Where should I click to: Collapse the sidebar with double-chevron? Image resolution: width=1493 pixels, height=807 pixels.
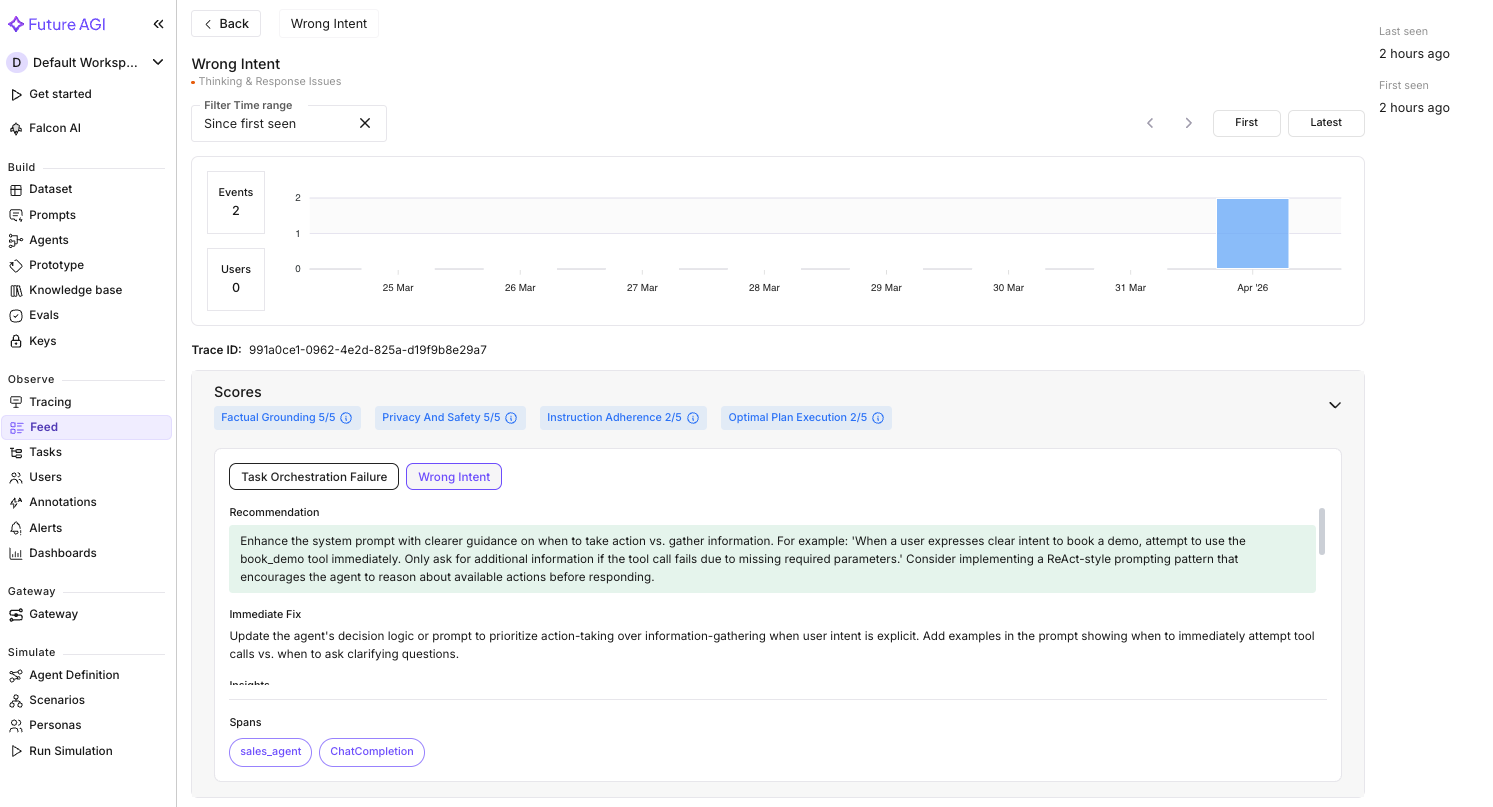[x=157, y=24]
